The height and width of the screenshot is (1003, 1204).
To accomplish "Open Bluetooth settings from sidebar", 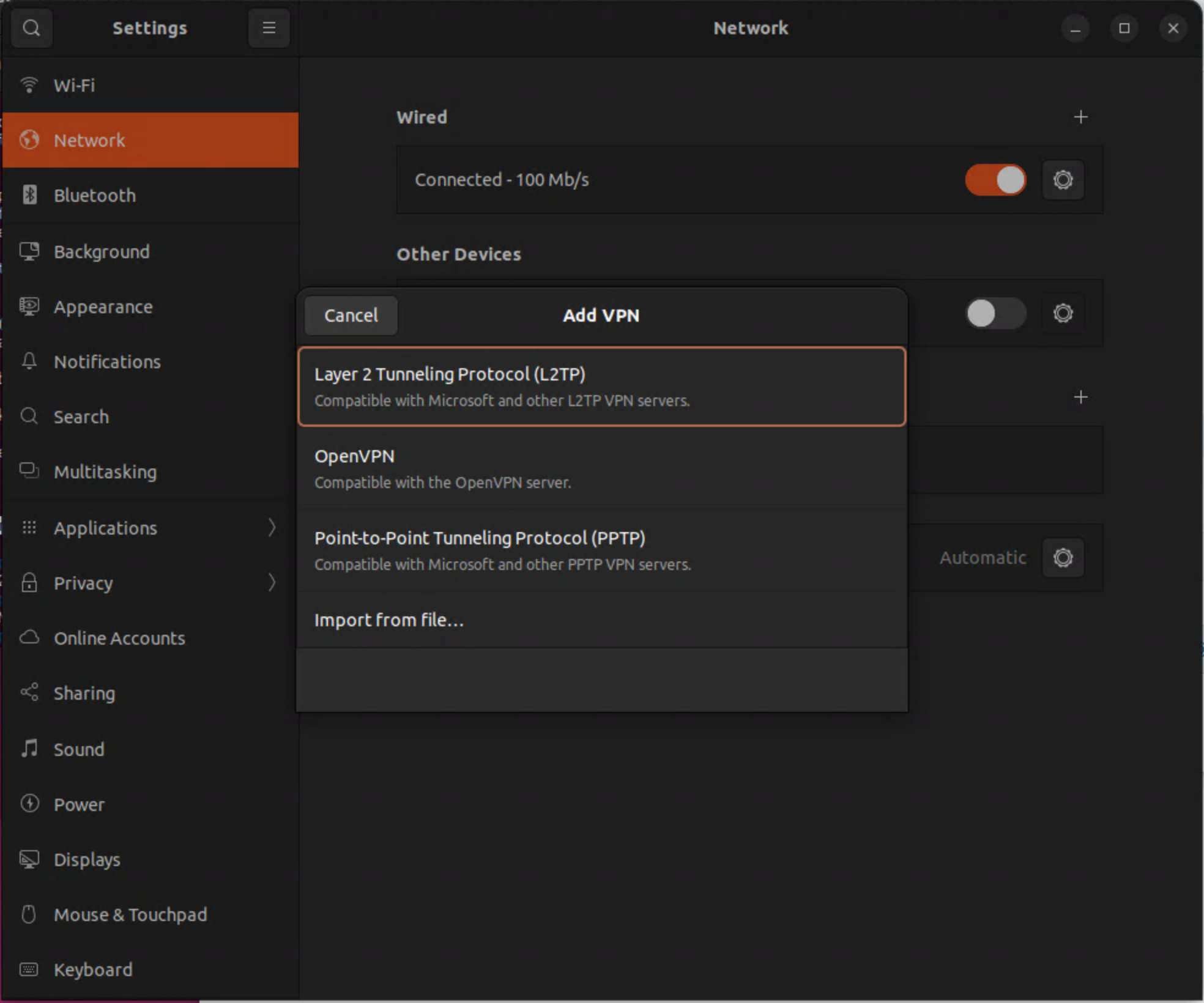I will (94, 196).
